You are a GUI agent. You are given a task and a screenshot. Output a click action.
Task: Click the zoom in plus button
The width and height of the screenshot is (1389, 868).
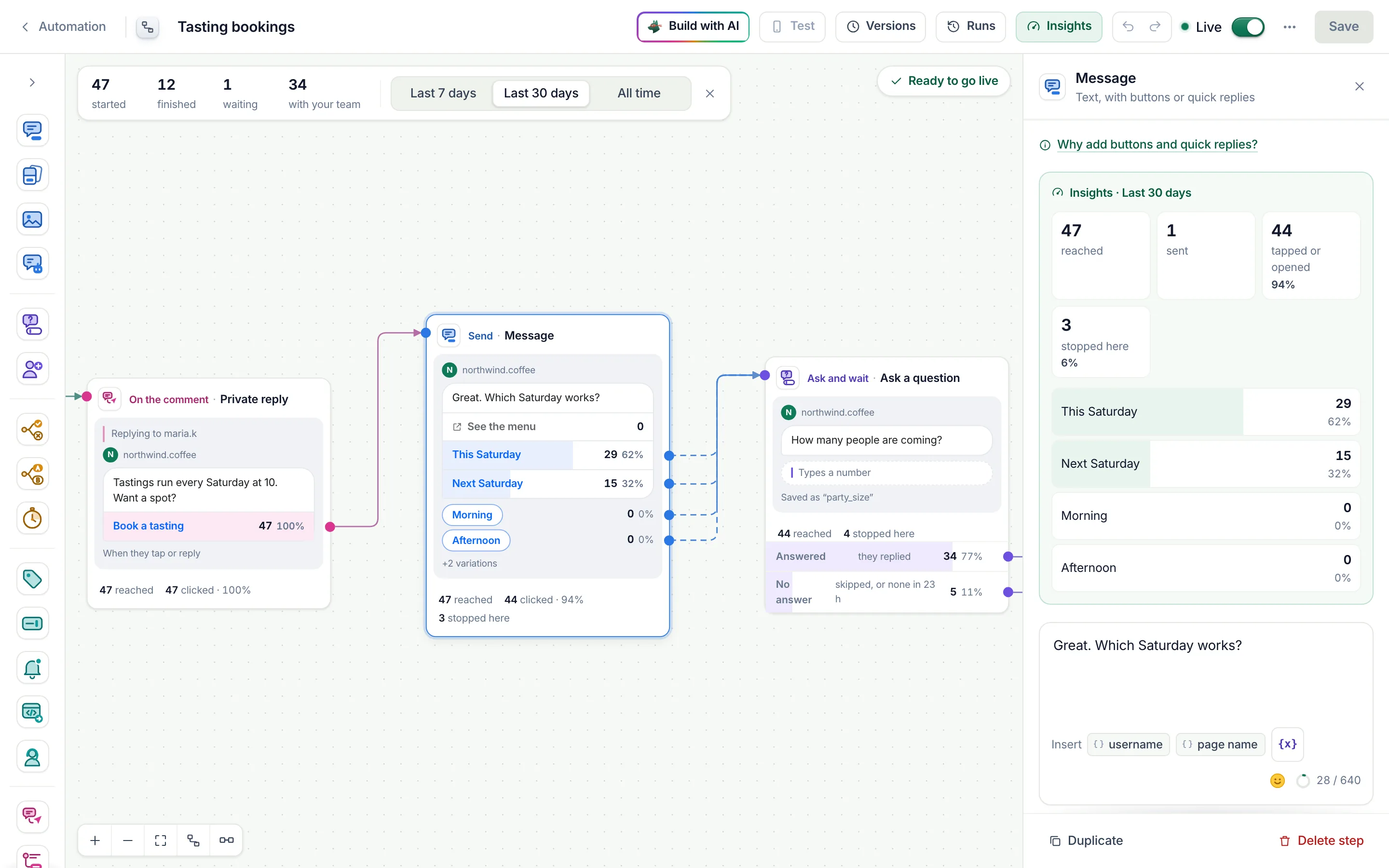[x=95, y=841]
